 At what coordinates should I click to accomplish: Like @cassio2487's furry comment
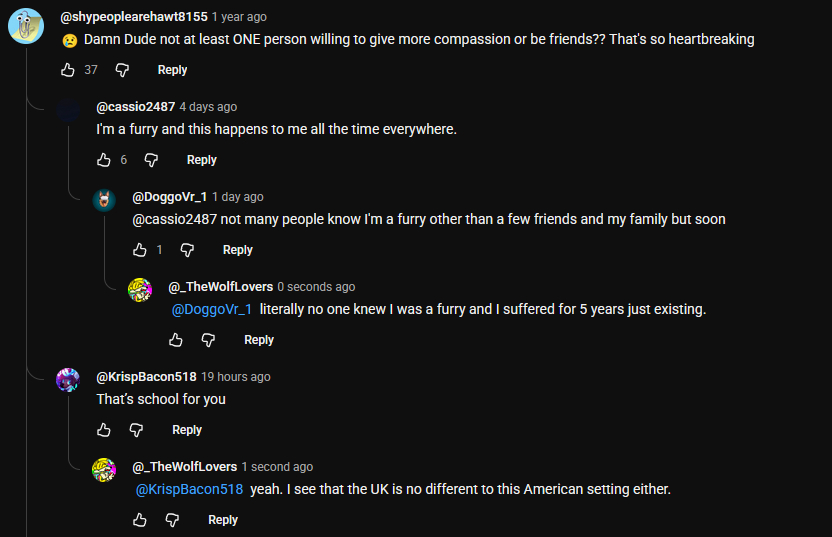click(x=104, y=160)
